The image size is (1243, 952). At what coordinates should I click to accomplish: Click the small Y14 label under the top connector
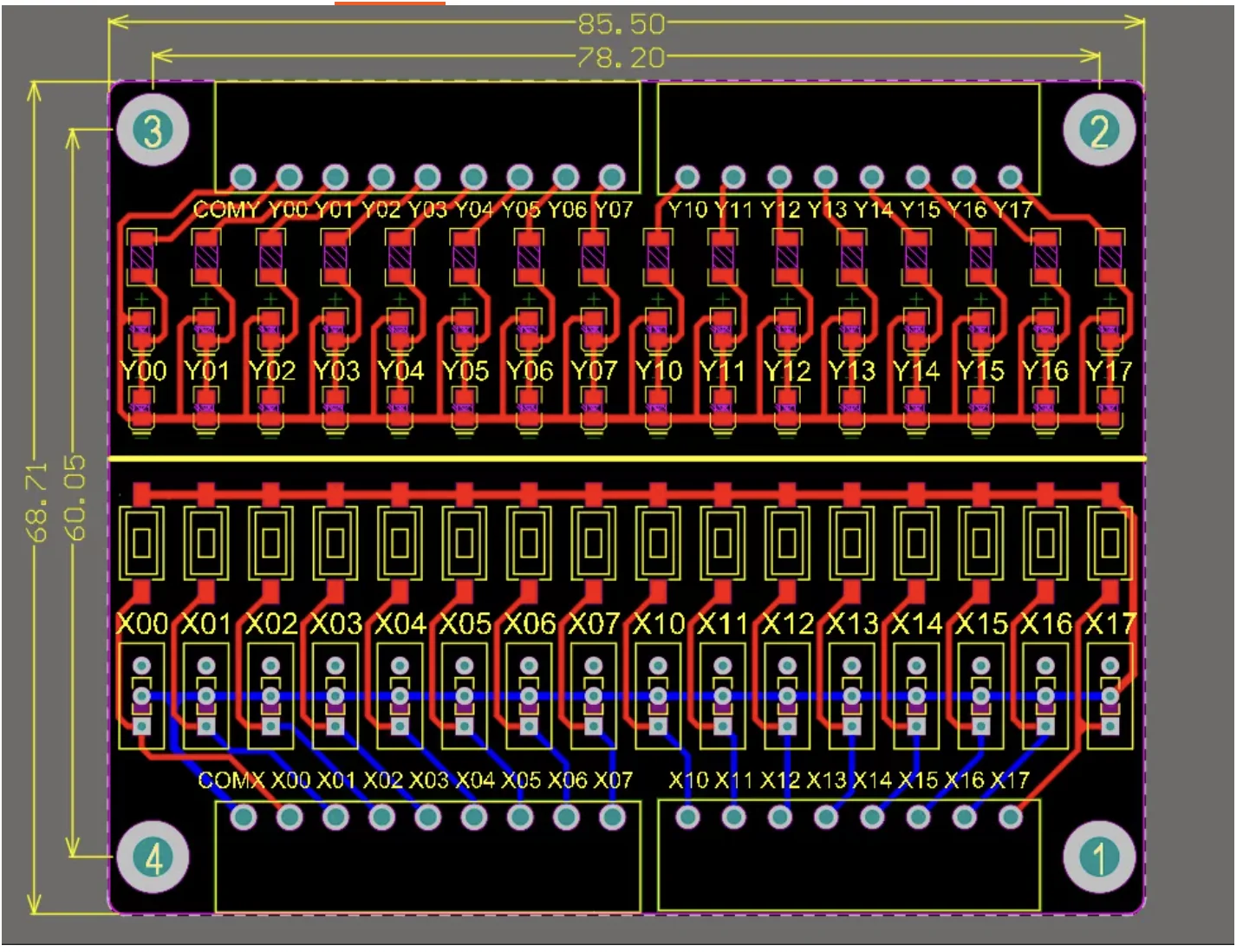click(x=874, y=210)
